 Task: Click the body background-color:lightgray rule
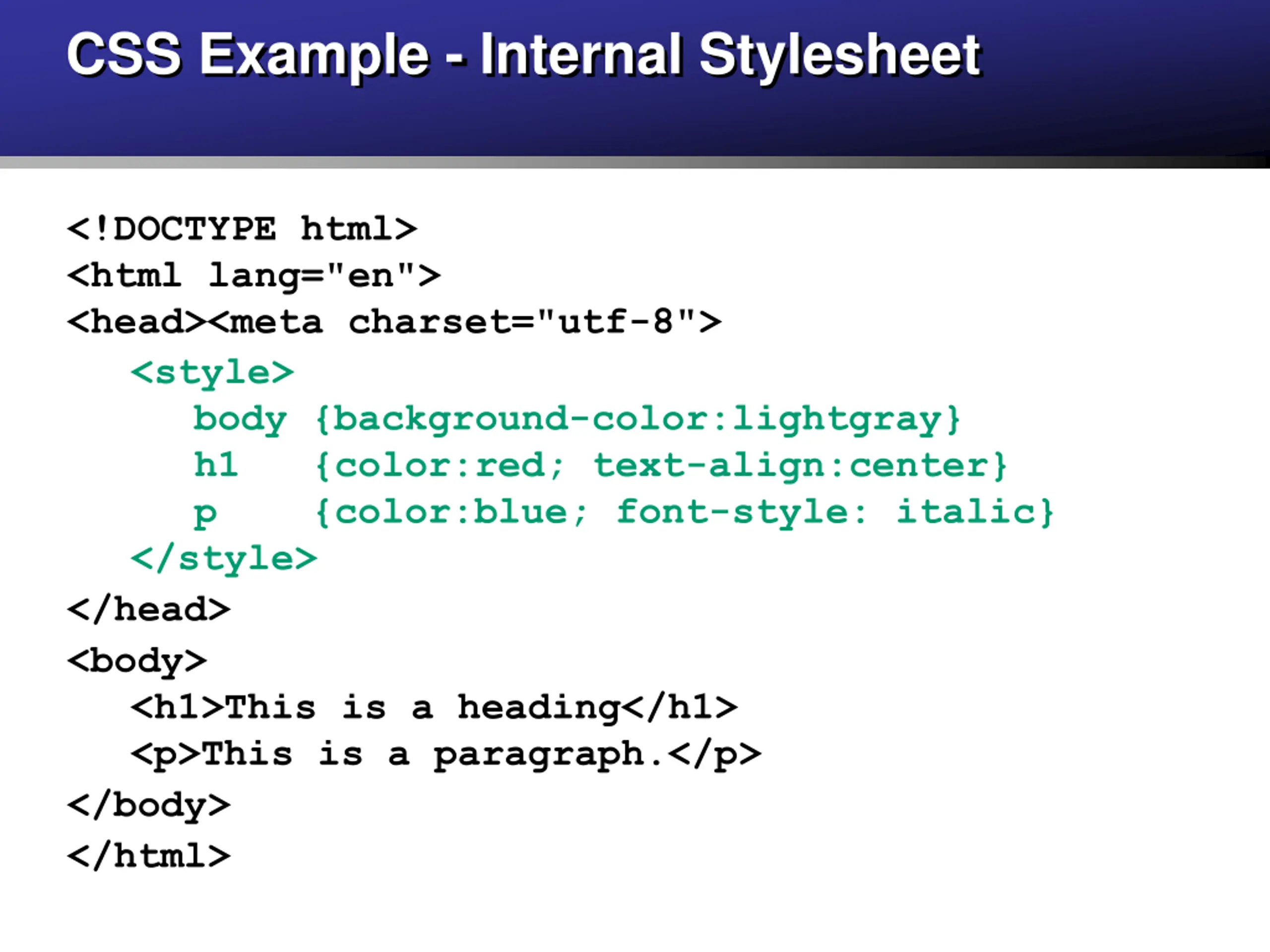(576, 419)
